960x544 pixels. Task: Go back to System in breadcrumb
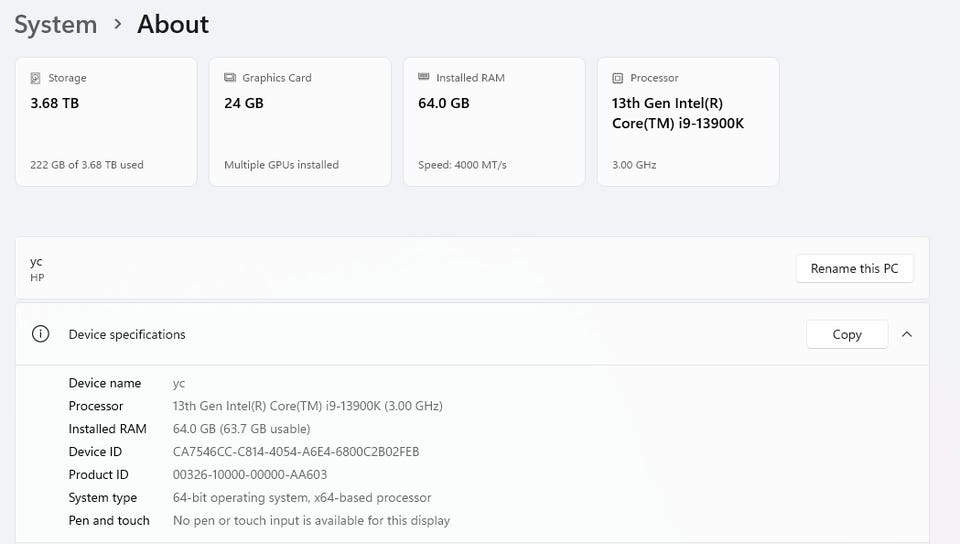55,24
